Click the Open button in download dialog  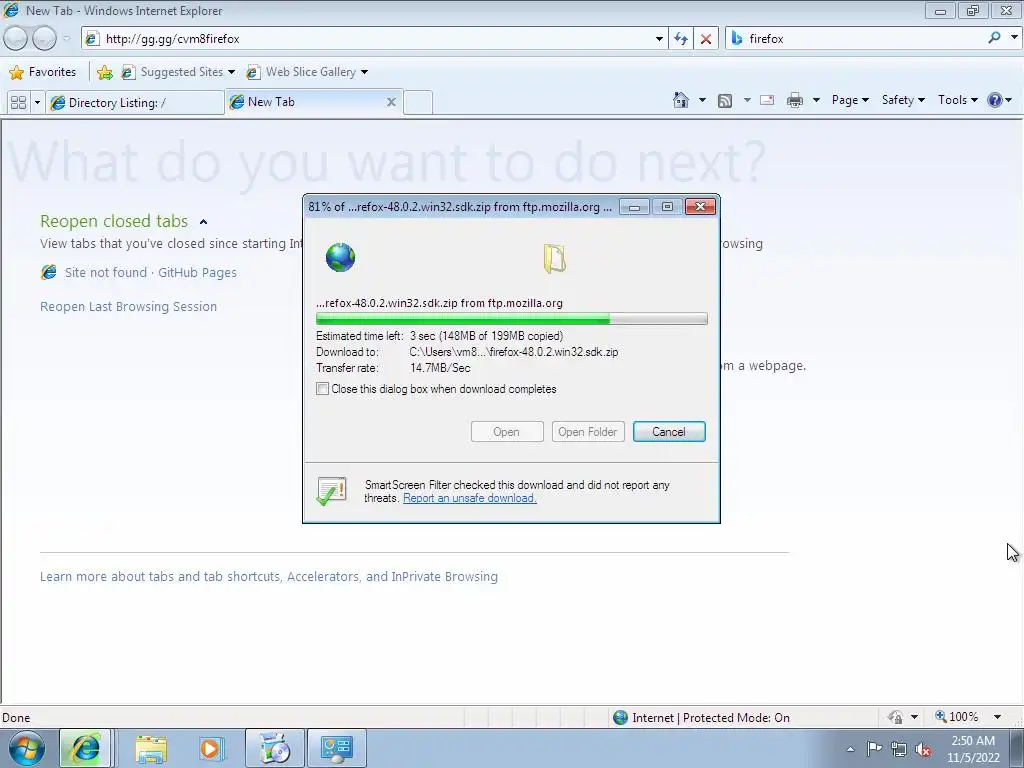(x=507, y=432)
